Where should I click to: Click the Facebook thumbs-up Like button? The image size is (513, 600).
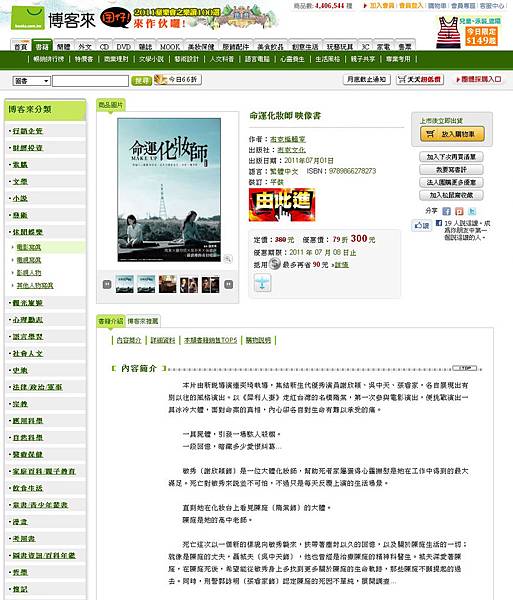[421, 225]
